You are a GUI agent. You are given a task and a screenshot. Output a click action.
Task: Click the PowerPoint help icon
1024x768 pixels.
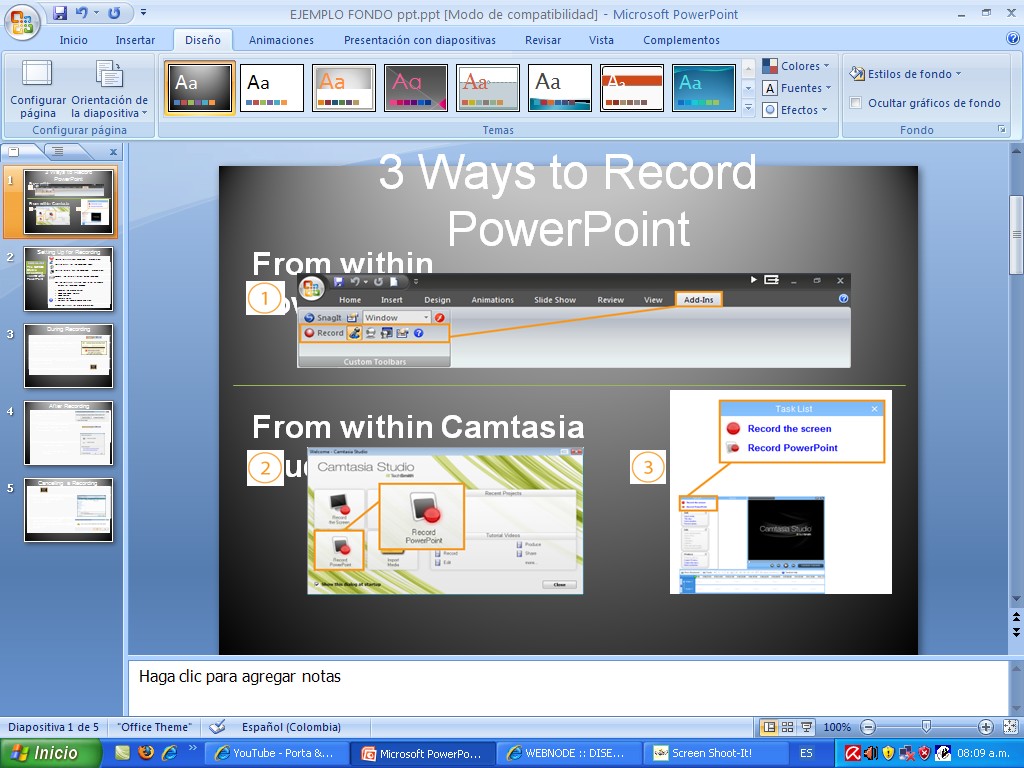pos(1013,39)
